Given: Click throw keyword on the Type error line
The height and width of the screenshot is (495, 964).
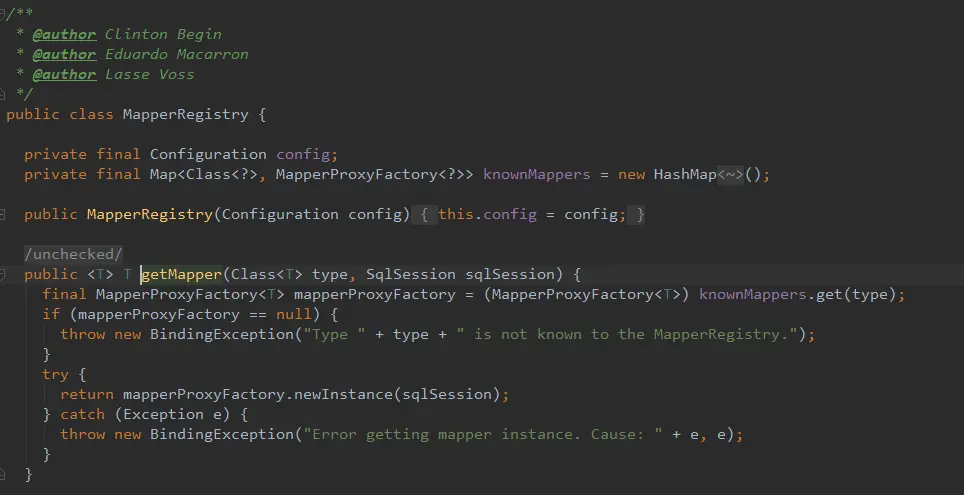Looking at the screenshot, I should coord(82,335).
